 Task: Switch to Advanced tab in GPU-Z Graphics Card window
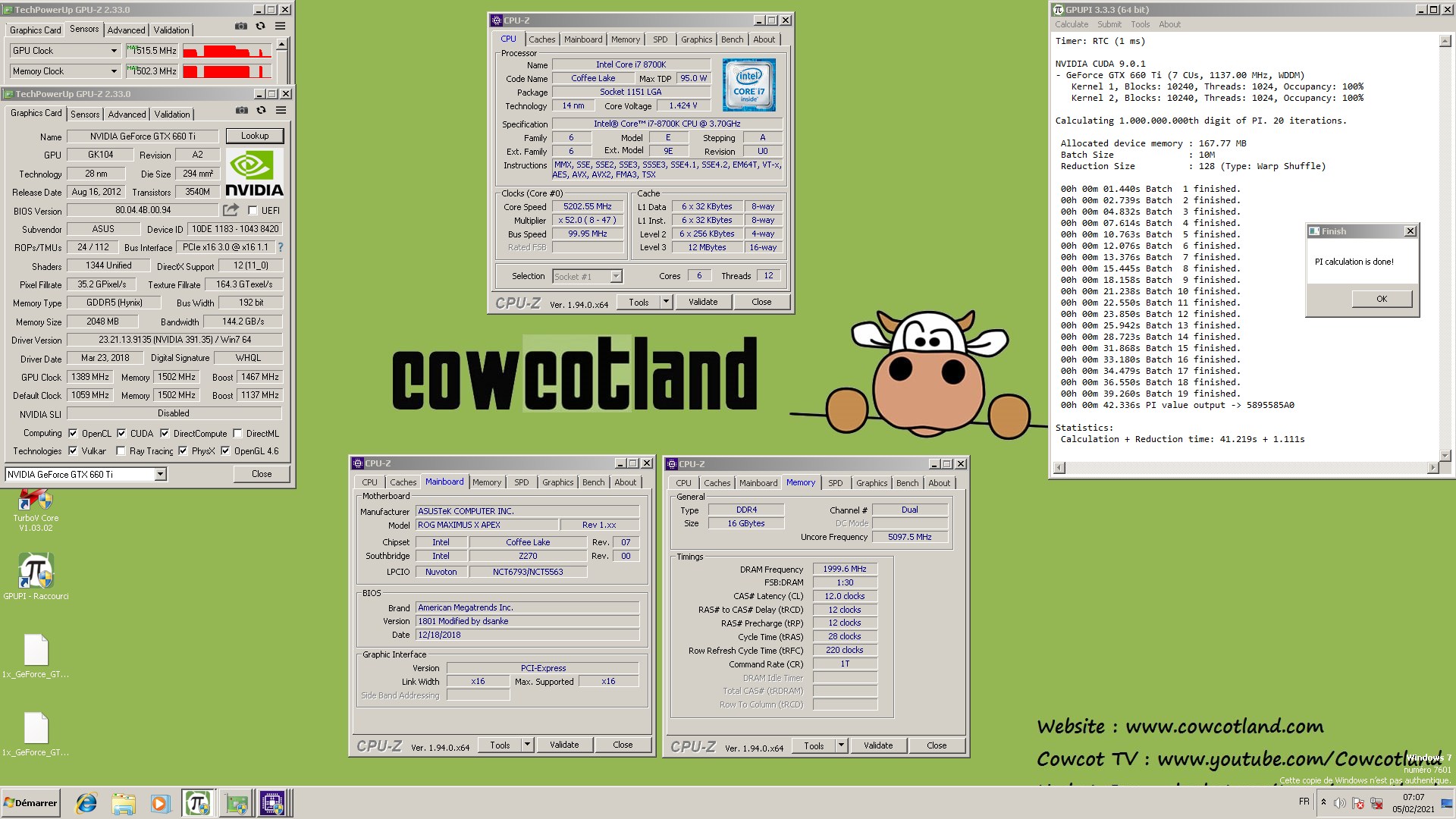(127, 114)
